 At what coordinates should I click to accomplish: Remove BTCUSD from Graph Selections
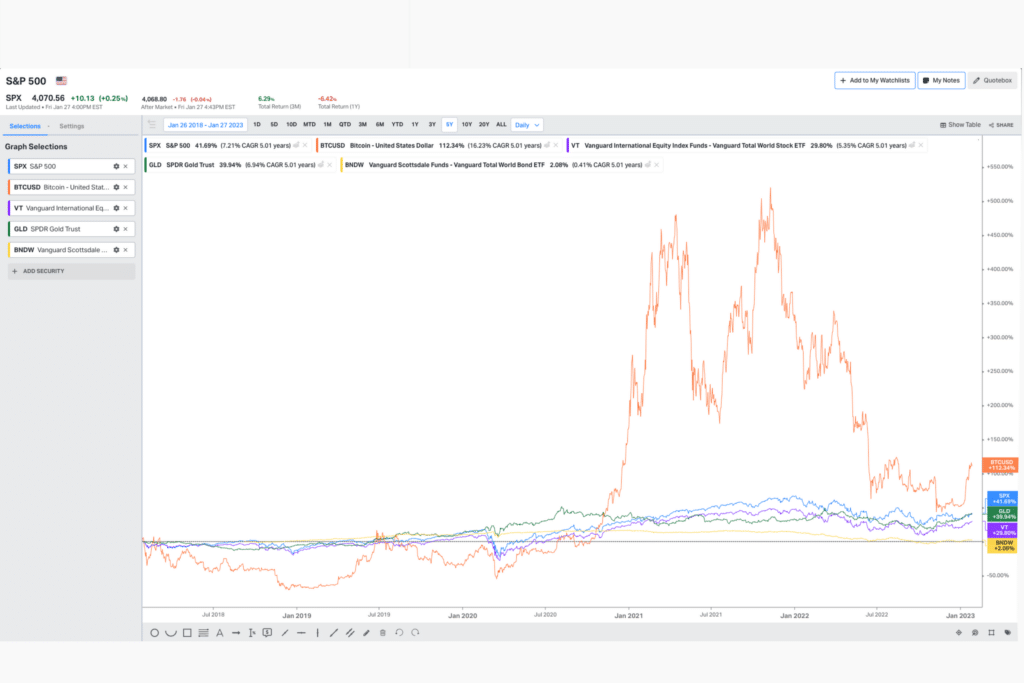(126, 187)
